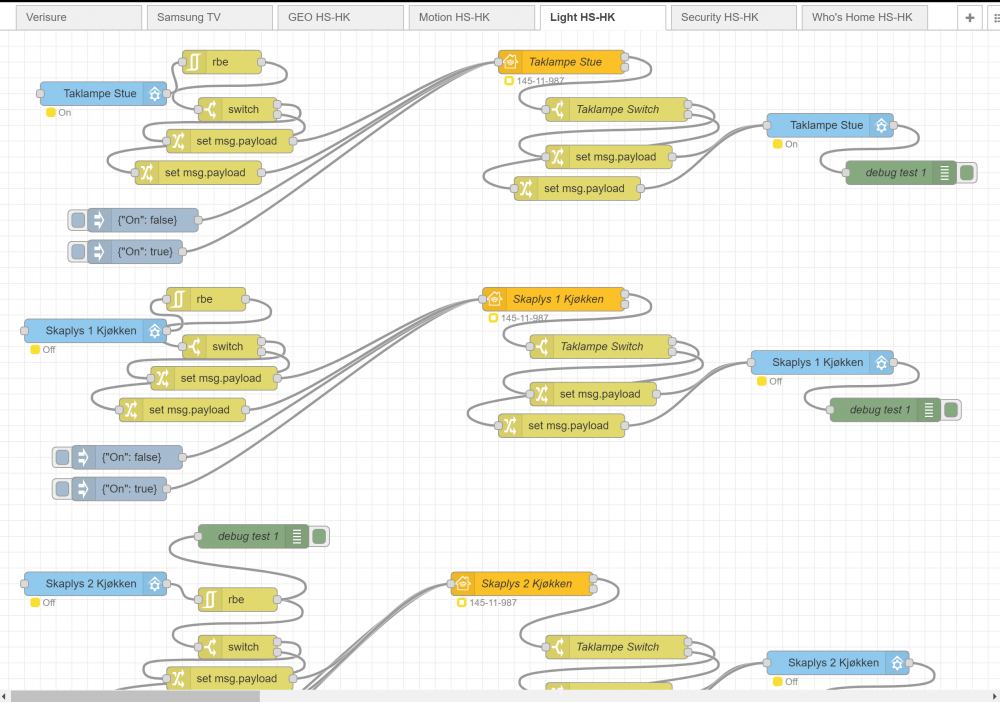Image resolution: width=1000 pixels, height=702 pixels.
Task: Trigger topmost {"On": false} inject button
Action: [x=78, y=221]
